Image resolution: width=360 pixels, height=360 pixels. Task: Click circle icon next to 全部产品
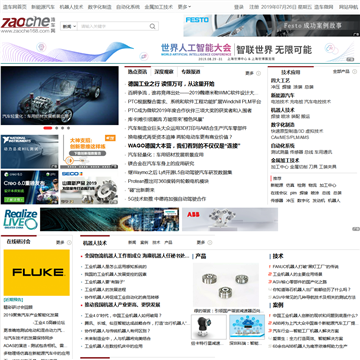pos(355,72)
